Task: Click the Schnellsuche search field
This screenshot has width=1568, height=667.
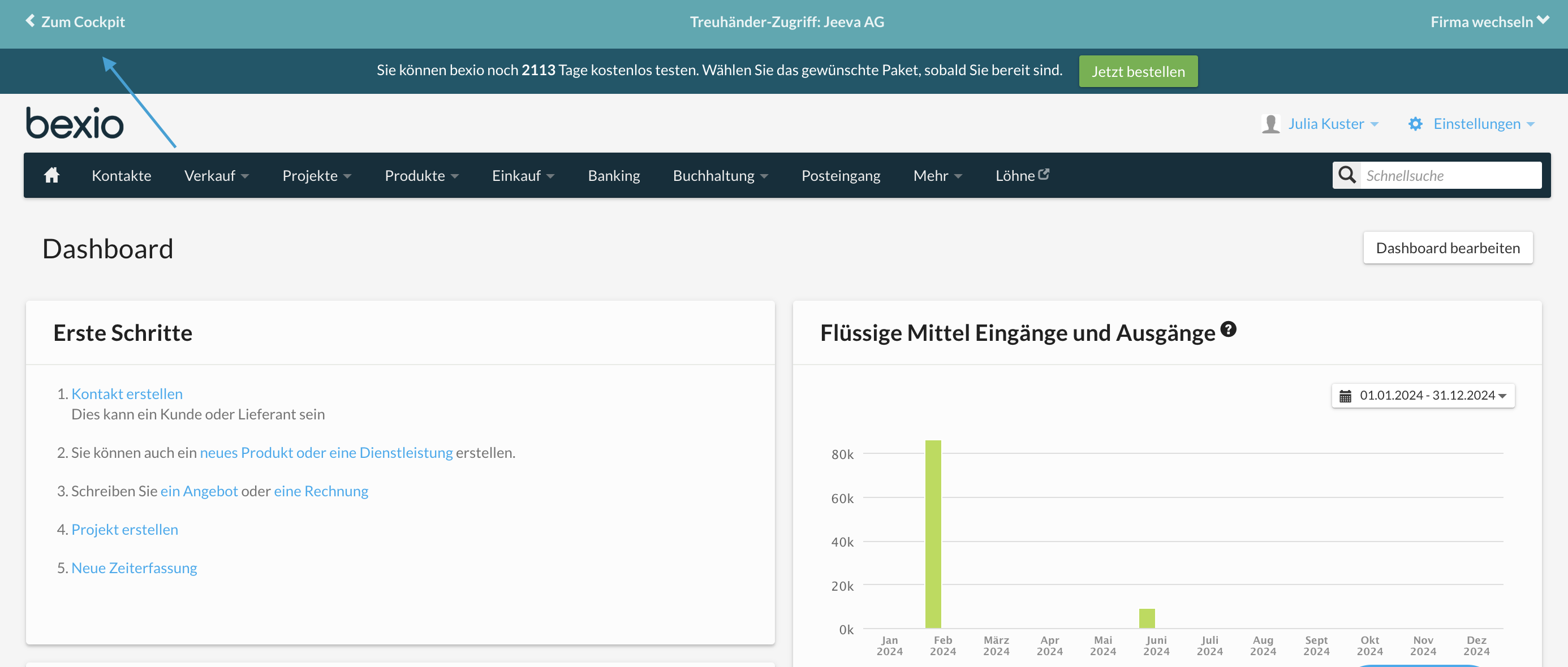Action: (x=1450, y=176)
